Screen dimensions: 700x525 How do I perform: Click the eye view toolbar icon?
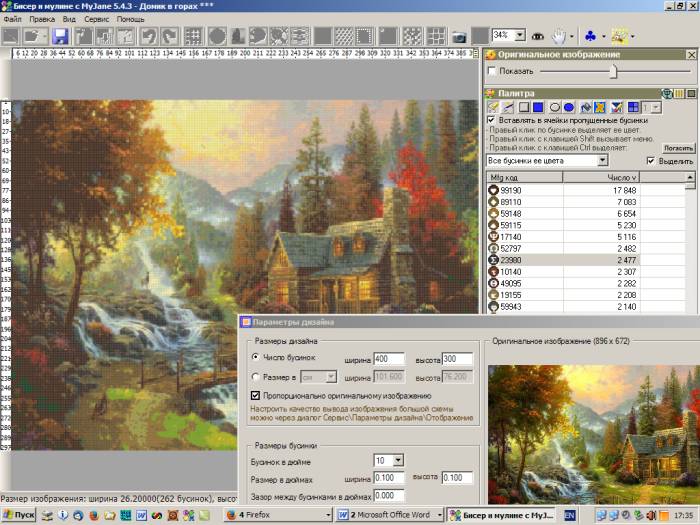(538, 36)
